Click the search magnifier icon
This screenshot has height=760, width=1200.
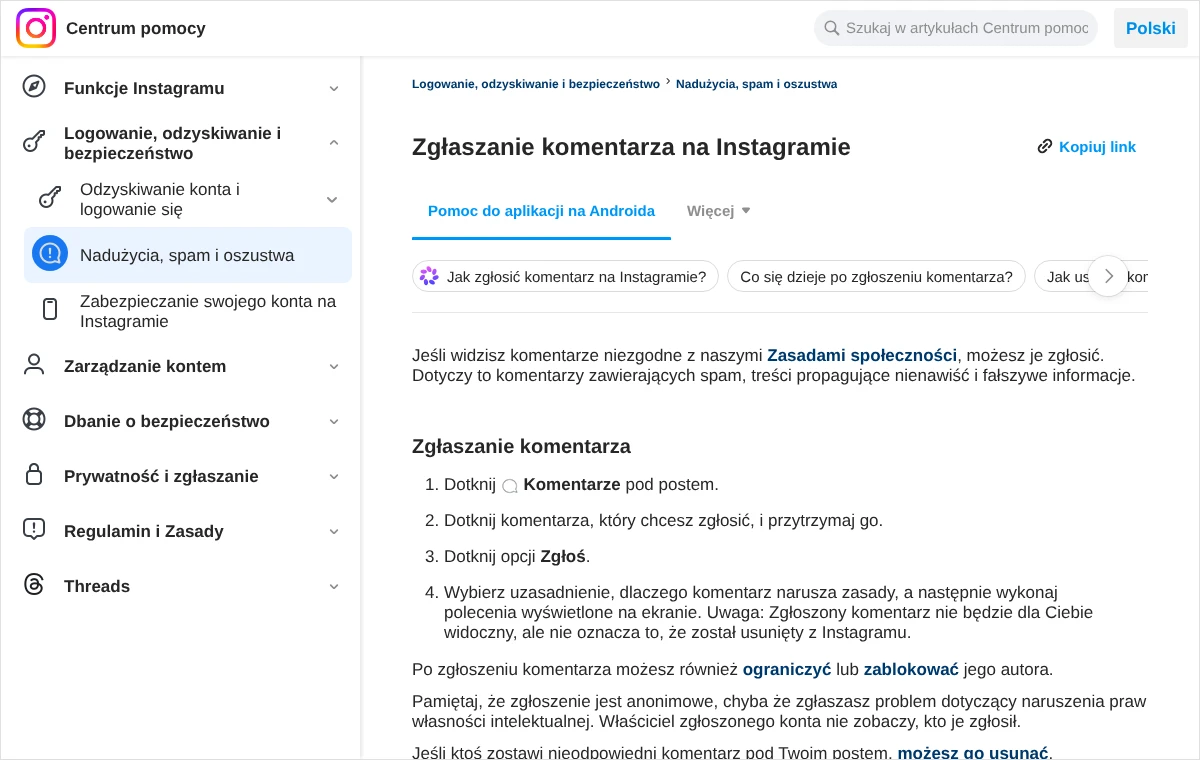[831, 28]
